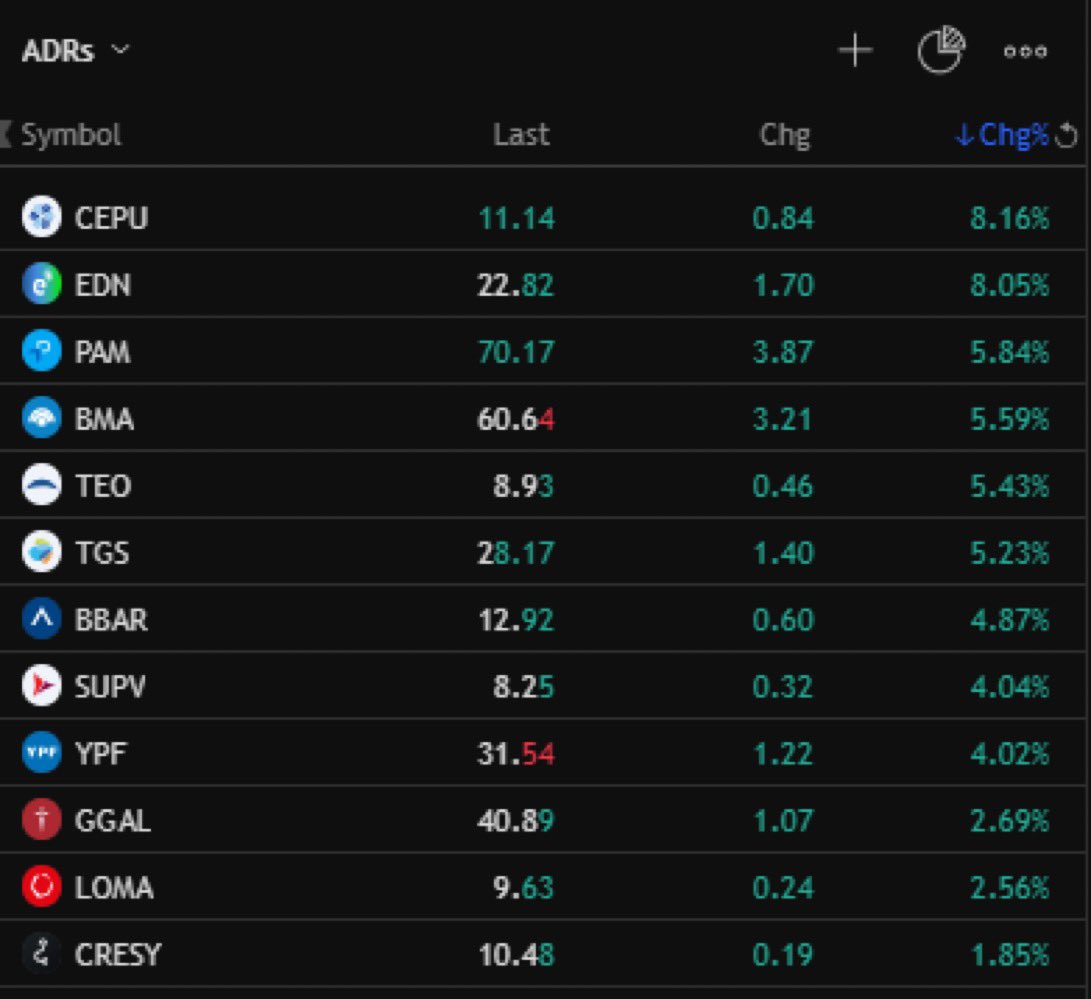
Task: Click the EDN logo icon
Action: [42, 284]
